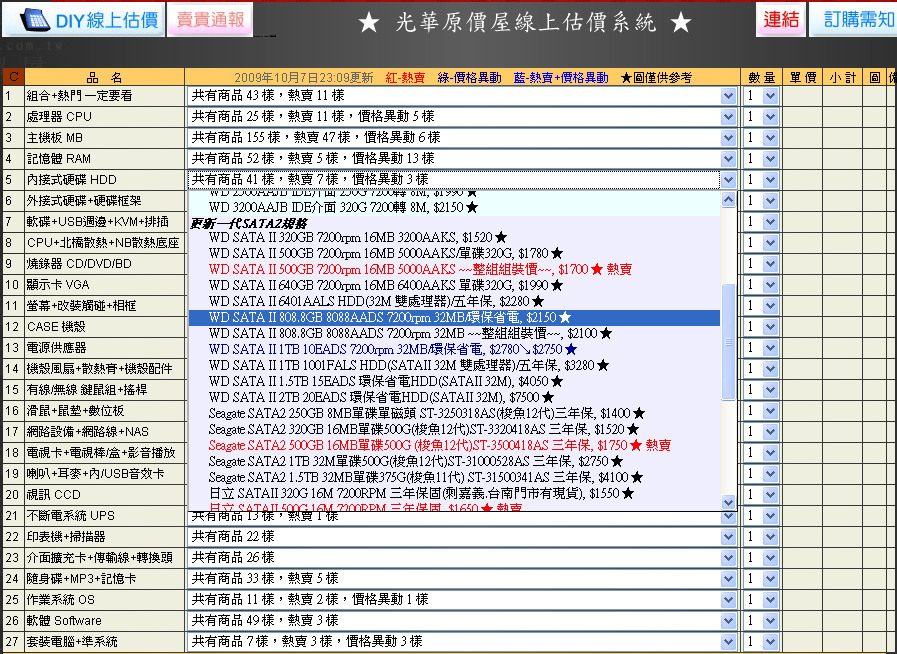
Task: Open quantity dropdown for 處理器 CPU row
Action: (770, 117)
